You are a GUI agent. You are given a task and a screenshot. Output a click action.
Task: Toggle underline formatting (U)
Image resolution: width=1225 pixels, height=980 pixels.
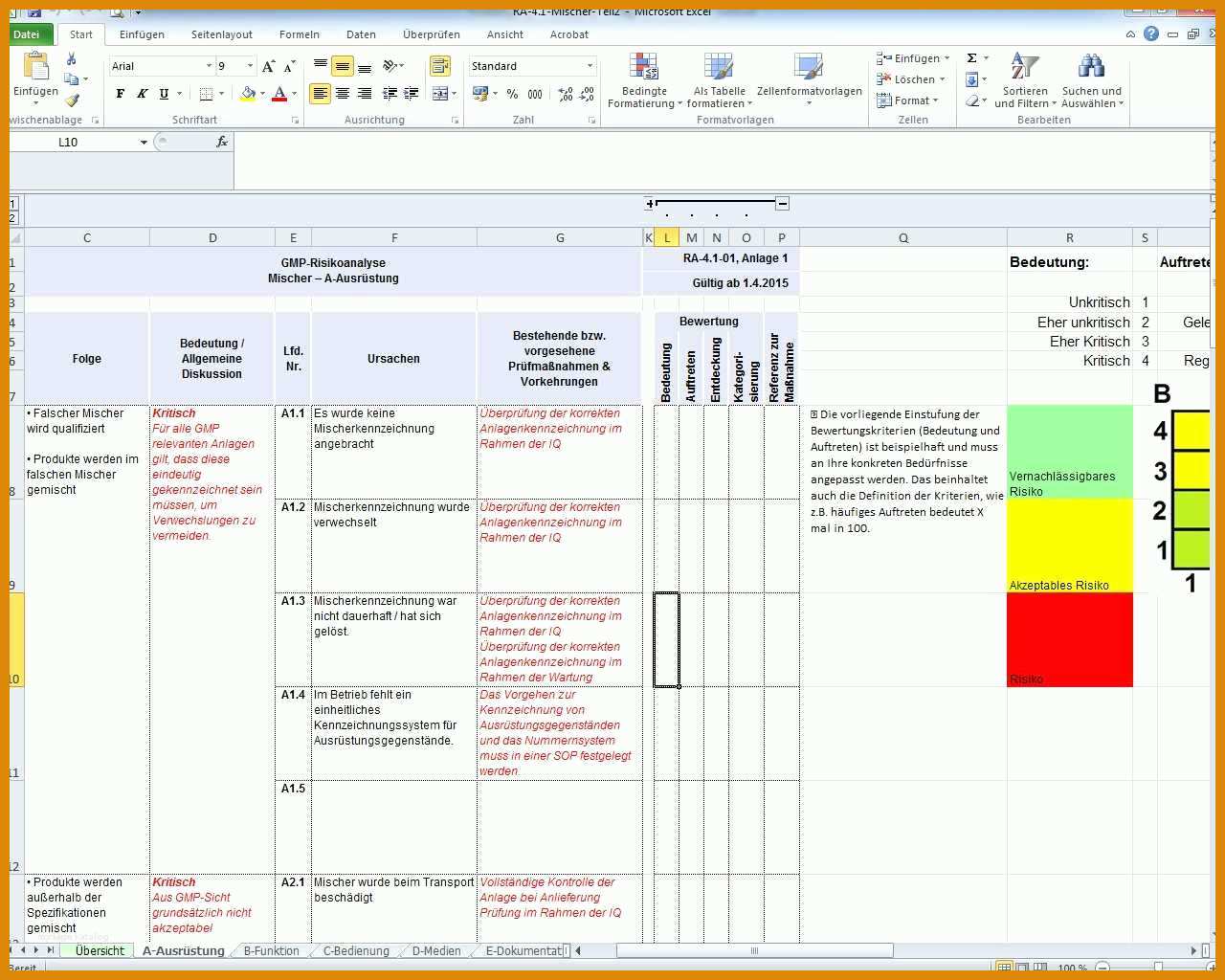[164, 94]
